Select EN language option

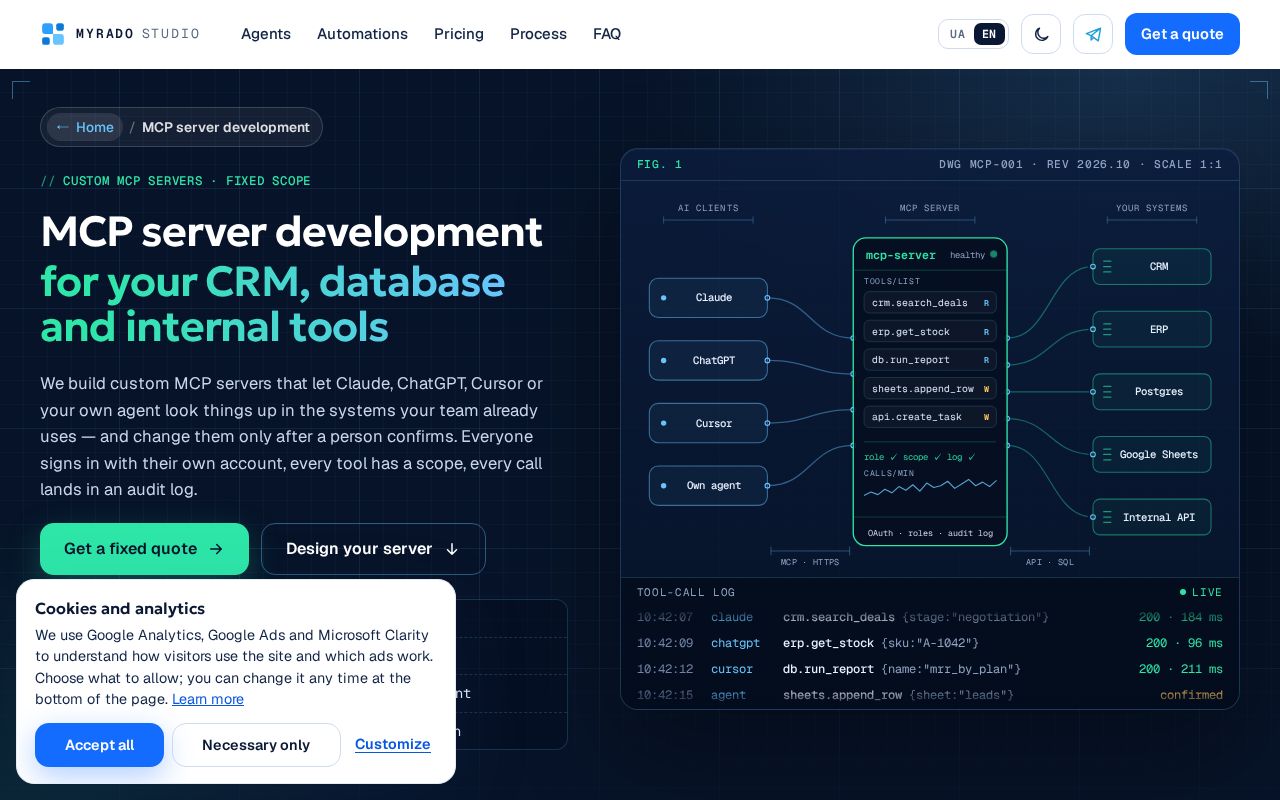(989, 34)
